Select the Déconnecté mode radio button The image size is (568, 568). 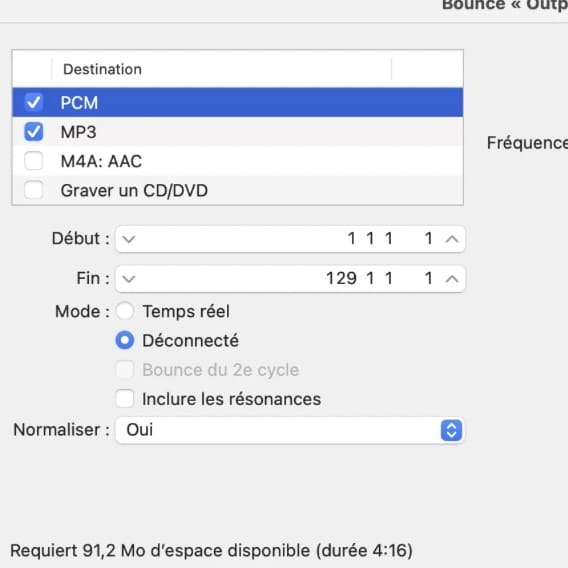point(125,341)
